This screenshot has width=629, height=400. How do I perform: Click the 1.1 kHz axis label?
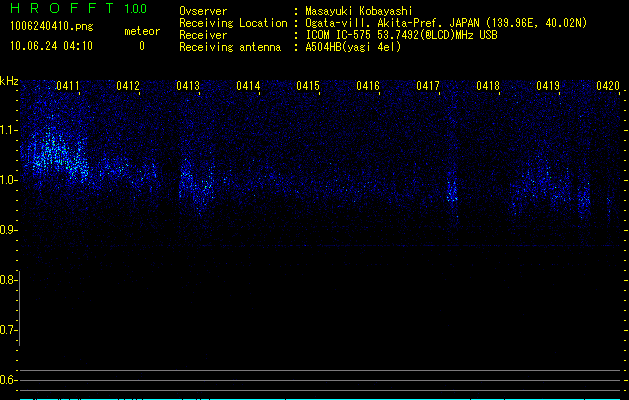8,130
